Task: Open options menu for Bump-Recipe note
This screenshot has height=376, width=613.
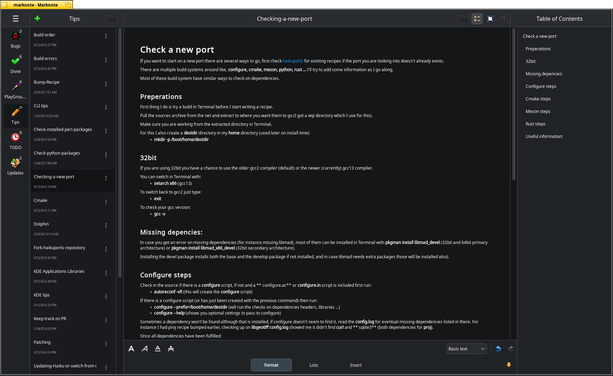Action: coord(106,84)
